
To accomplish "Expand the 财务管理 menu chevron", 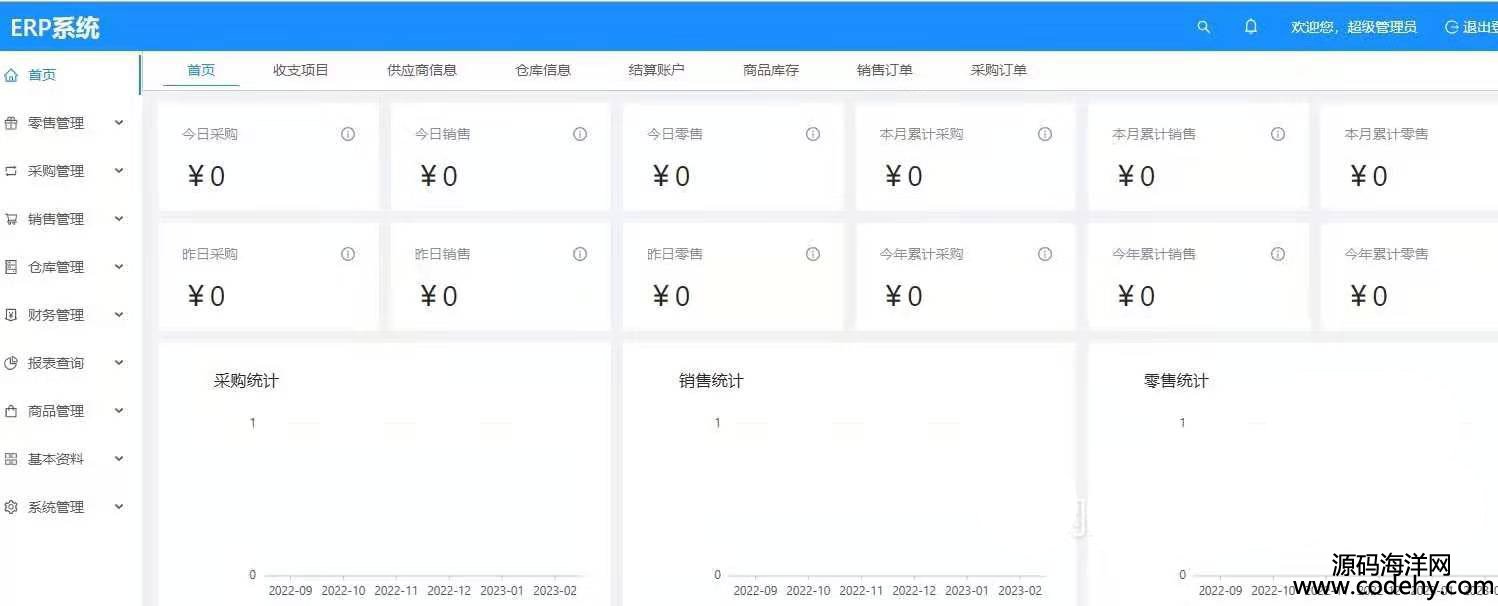I will coord(119,315).
